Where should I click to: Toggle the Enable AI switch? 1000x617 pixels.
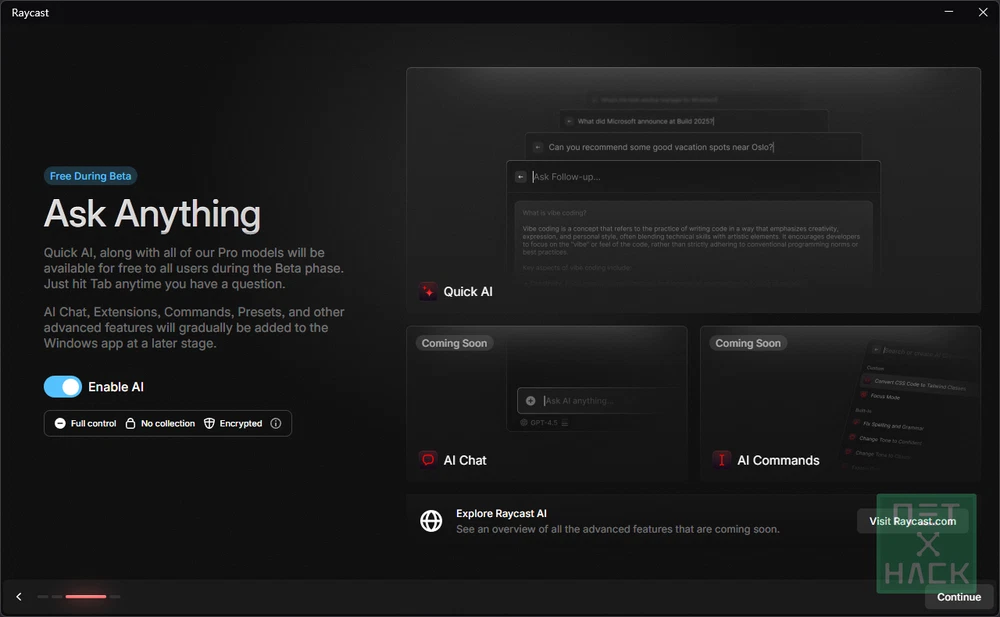coord(62,387)
